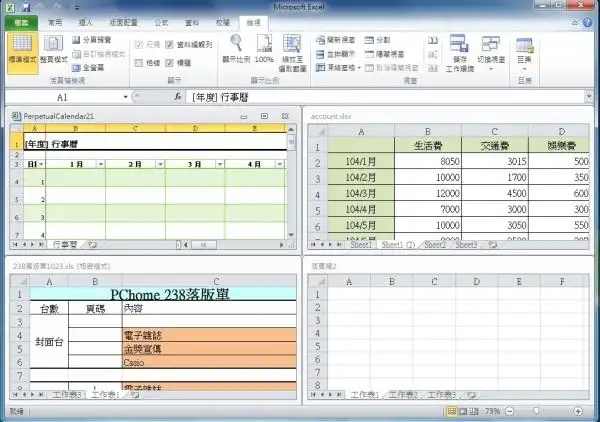Open the File (檔案) tab

[x=21, y=23]
